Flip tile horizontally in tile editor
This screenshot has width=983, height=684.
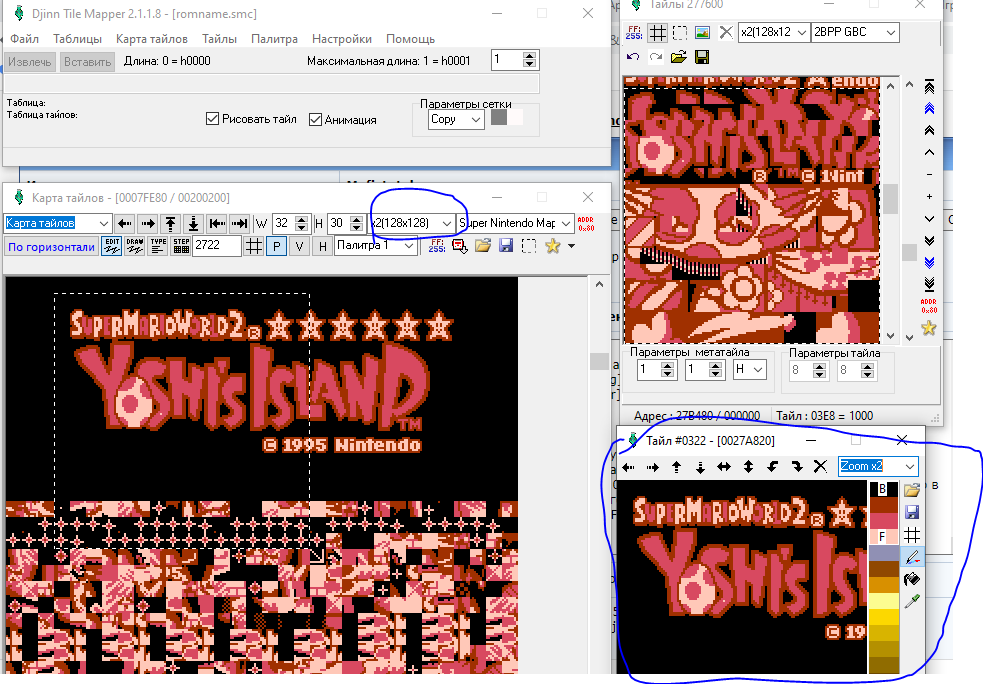pos(724,466)
